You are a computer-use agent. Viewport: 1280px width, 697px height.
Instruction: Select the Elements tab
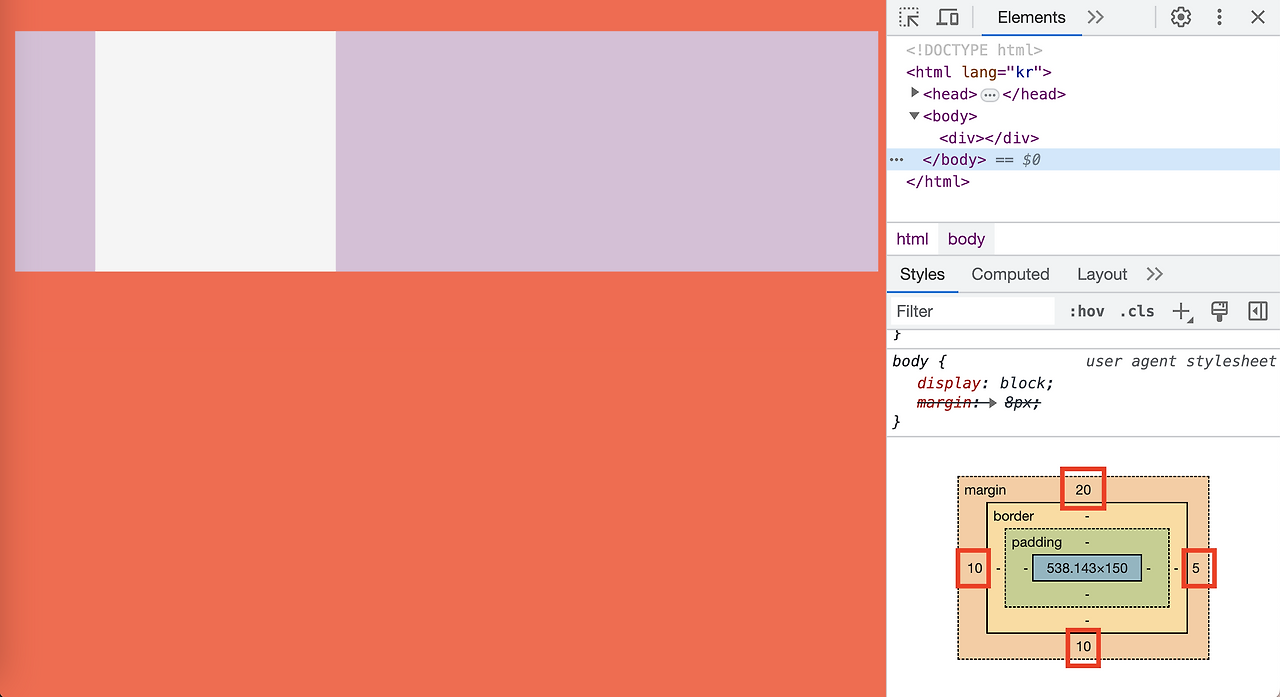point(1031,17)
